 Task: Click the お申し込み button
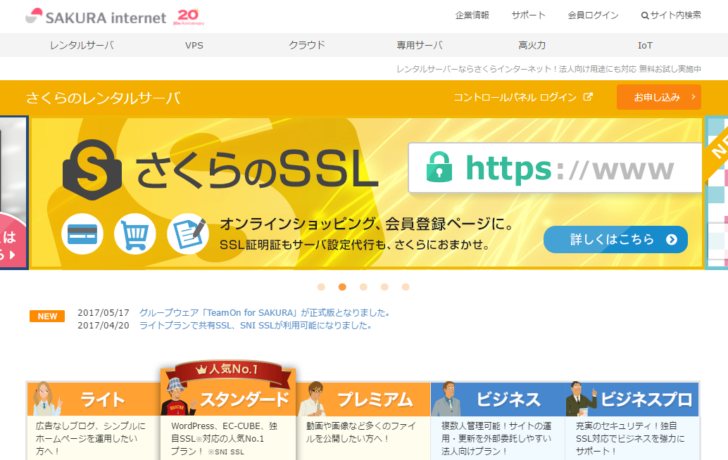click(659, 97)
